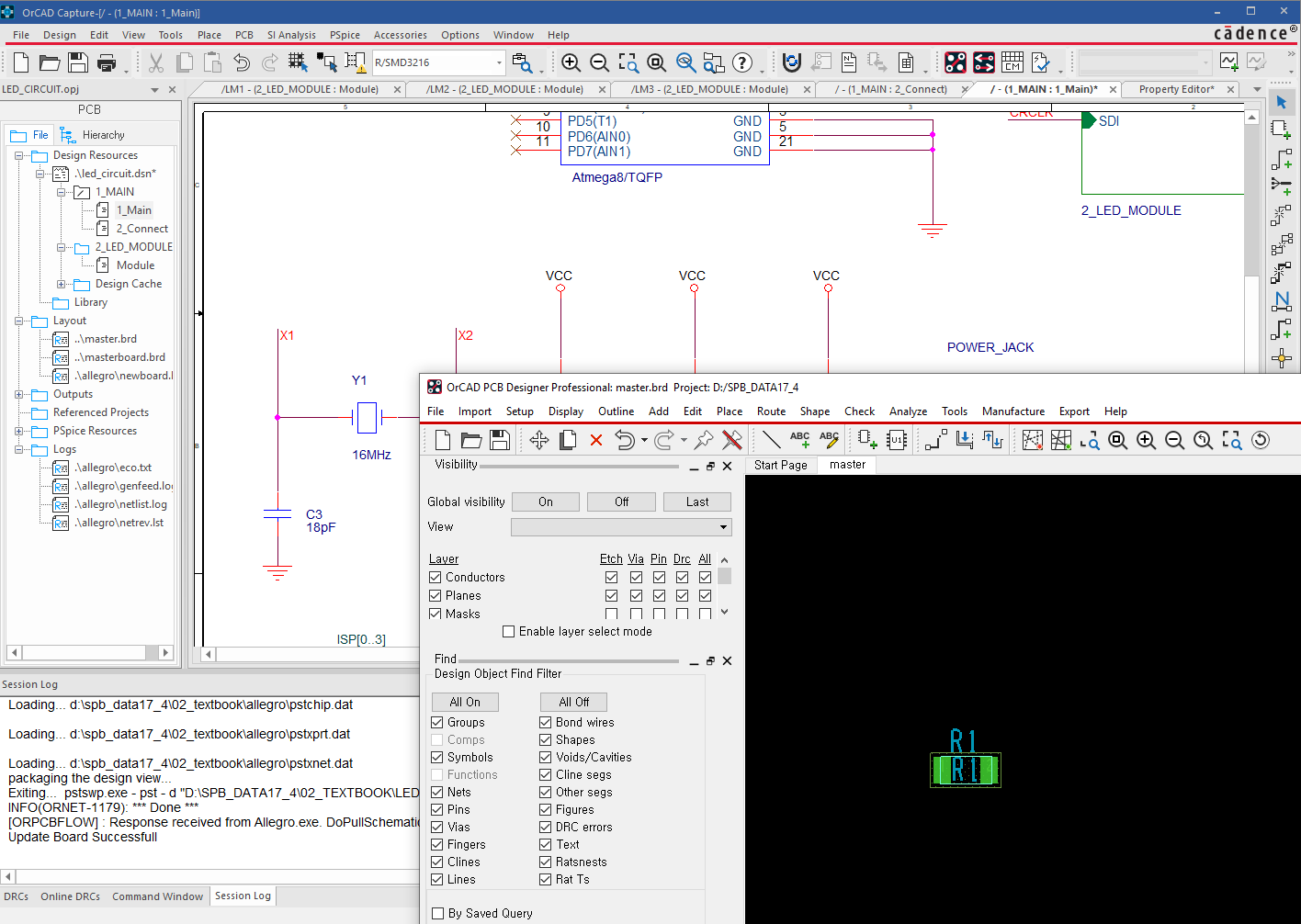The width and height of the screenshot is (1301, 924).
Task: Click Zoom In magnifier in Capture toolbar
Action: [x=571, y=62]
